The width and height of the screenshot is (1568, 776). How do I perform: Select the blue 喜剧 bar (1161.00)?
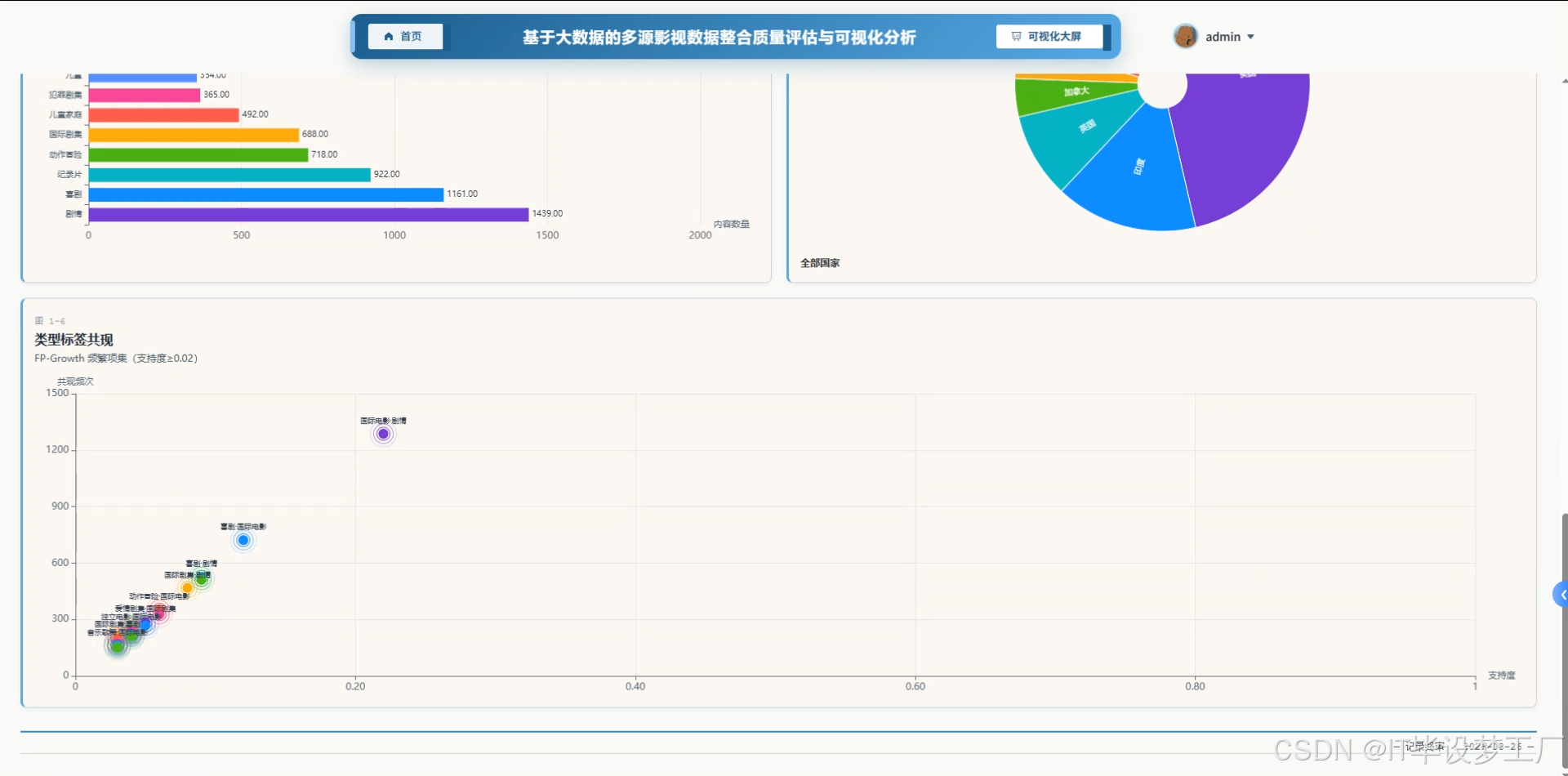[x=266, y=194]
